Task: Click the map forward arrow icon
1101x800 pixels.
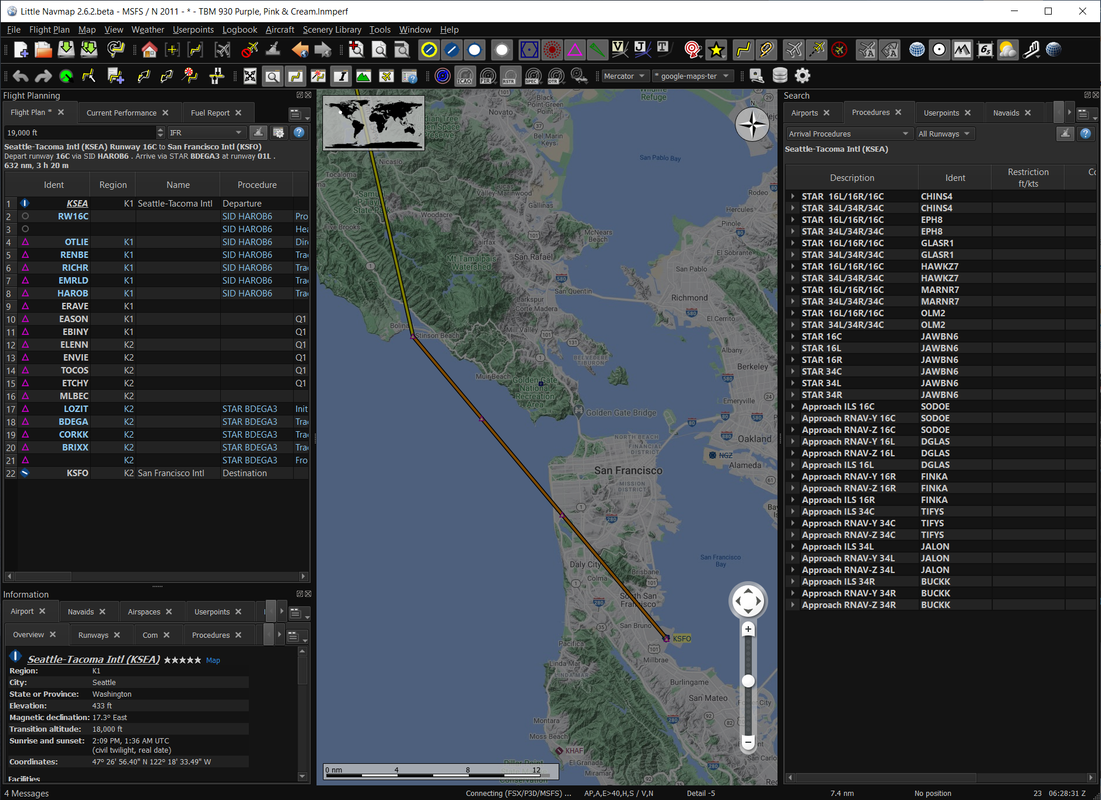Action: tap(323, 50)
